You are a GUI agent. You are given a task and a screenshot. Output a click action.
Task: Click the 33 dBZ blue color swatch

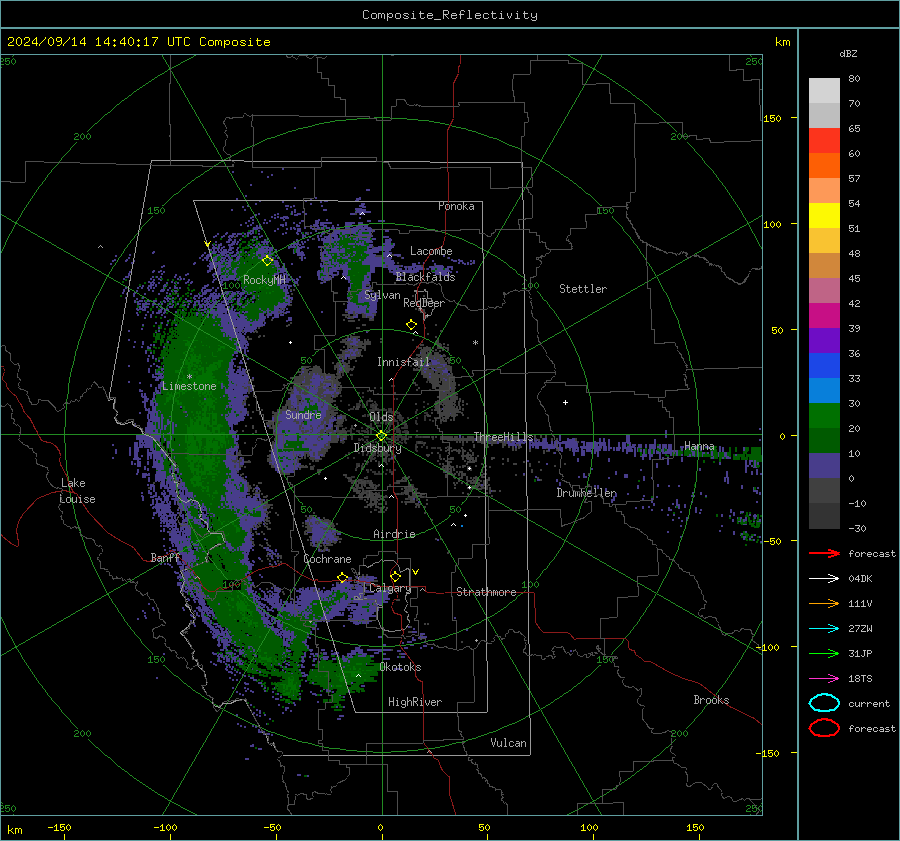(824, 390)
